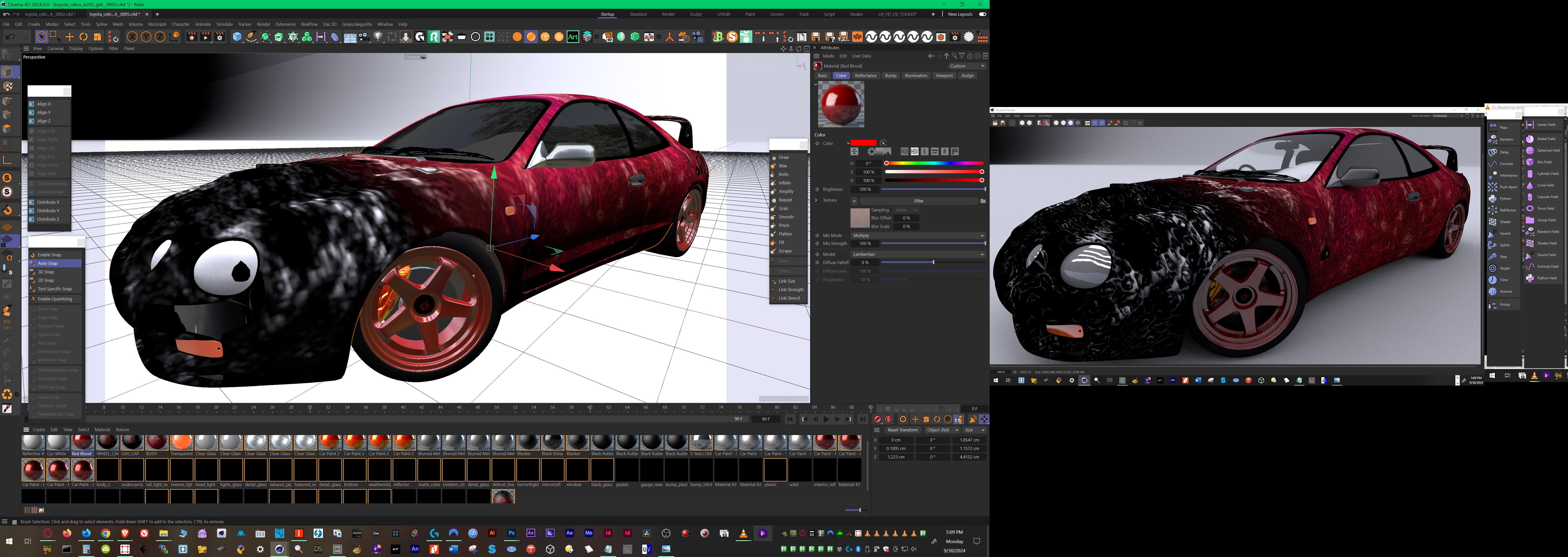This screenshot has height=557, width=1568.
Task: Toggle Enable Quantizing option
Action: (x=55, y=299)
